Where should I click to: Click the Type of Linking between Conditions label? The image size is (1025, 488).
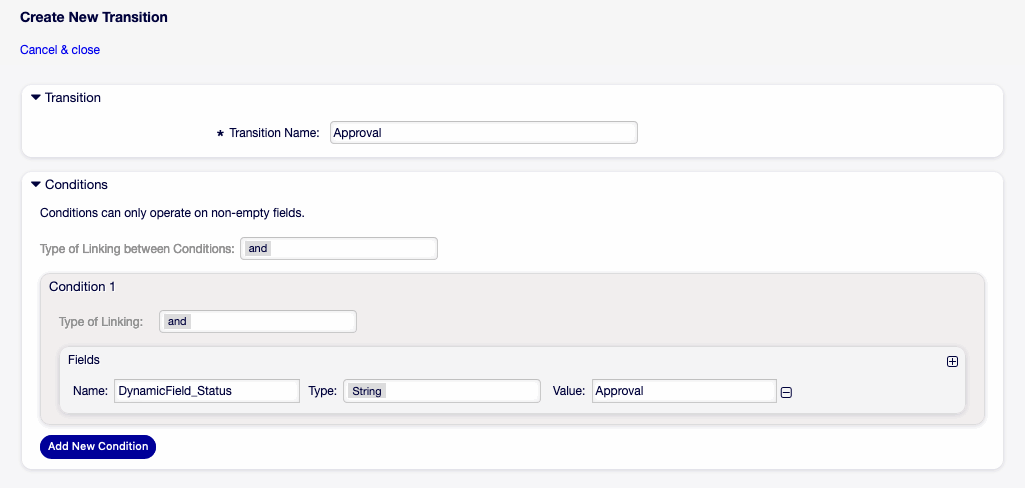tap(137, 249)
